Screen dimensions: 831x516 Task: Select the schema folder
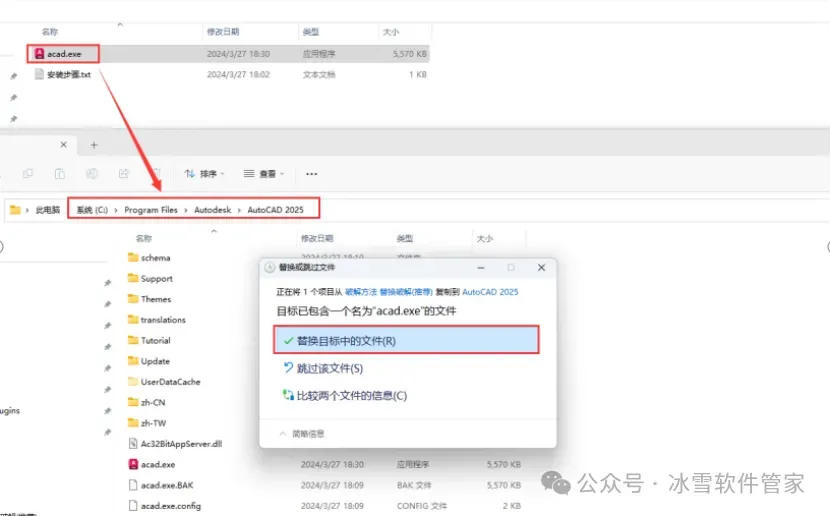149,257
